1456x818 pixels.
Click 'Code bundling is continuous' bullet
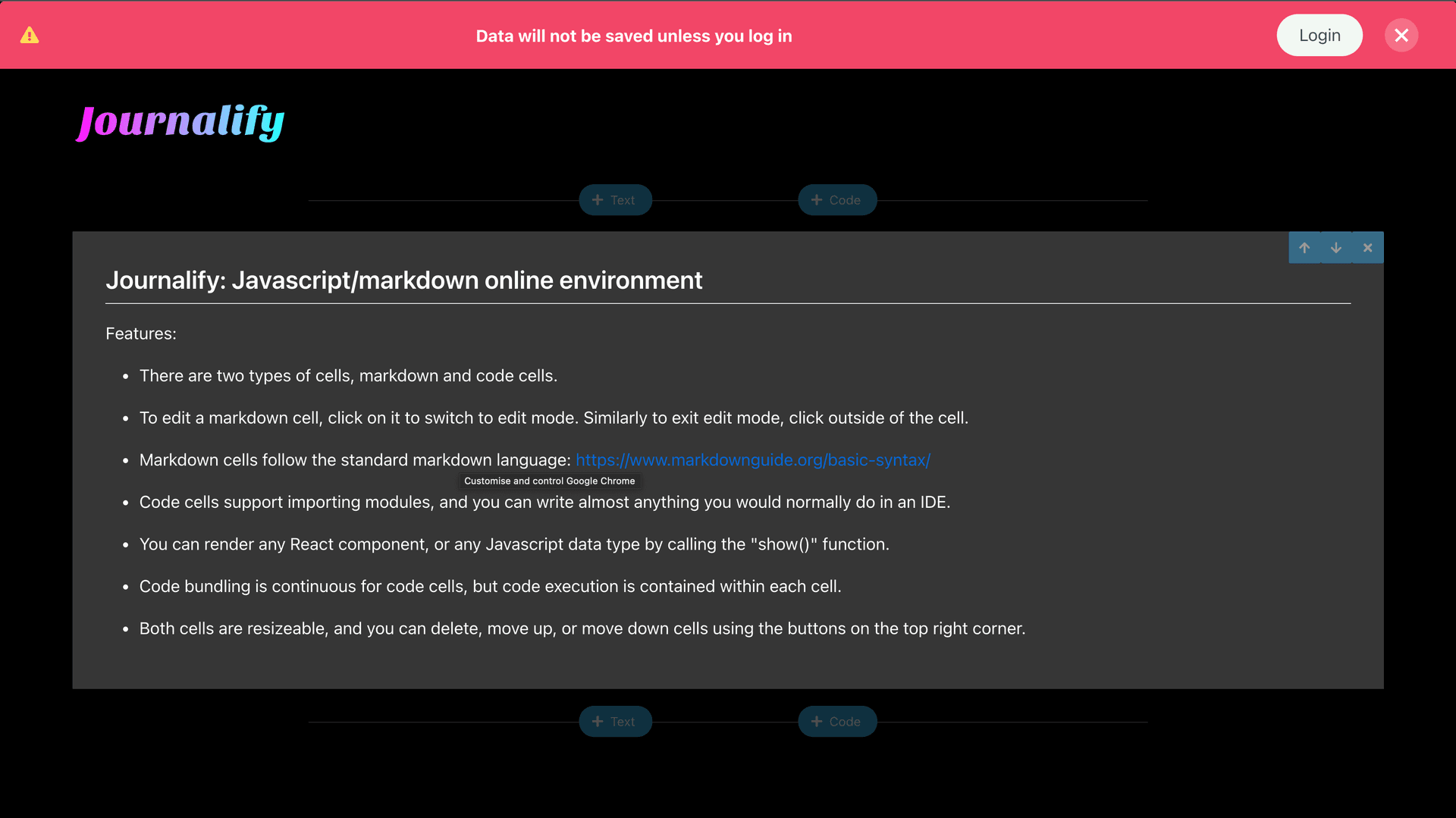(x=490, y=587)
